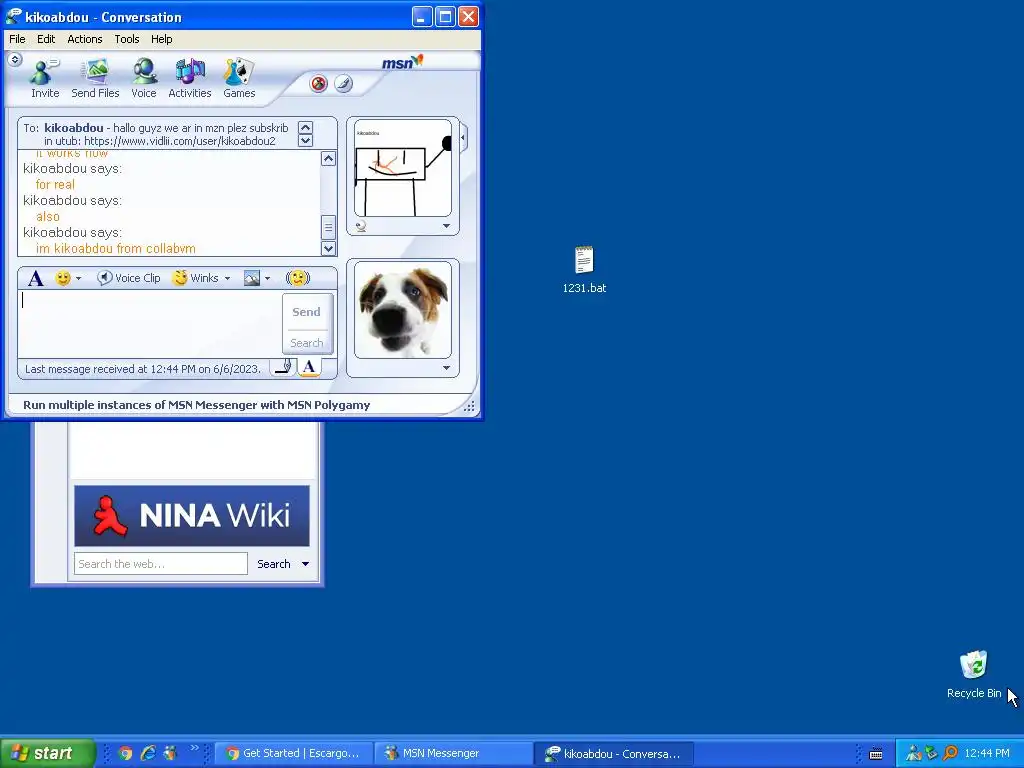Screen dimensions: 1024x768
Task: Record a Voice Clip
Action: (x=129, y=278)
